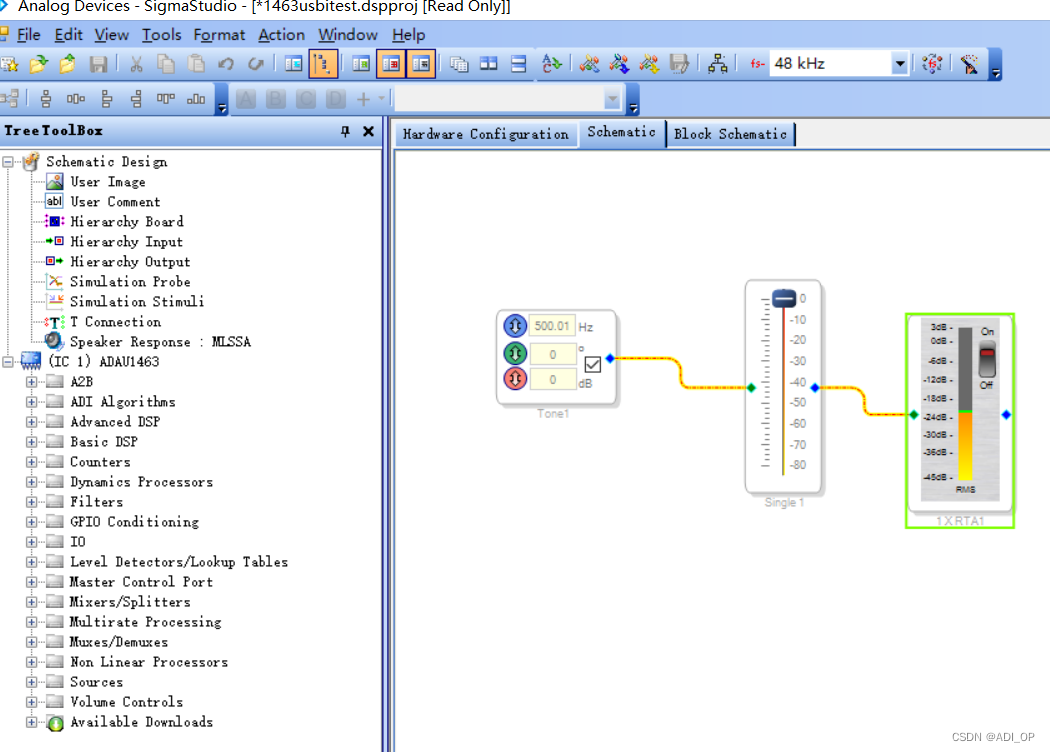Select Available Downloads in the tree
1050x752 pixels.
click(141, 722)
